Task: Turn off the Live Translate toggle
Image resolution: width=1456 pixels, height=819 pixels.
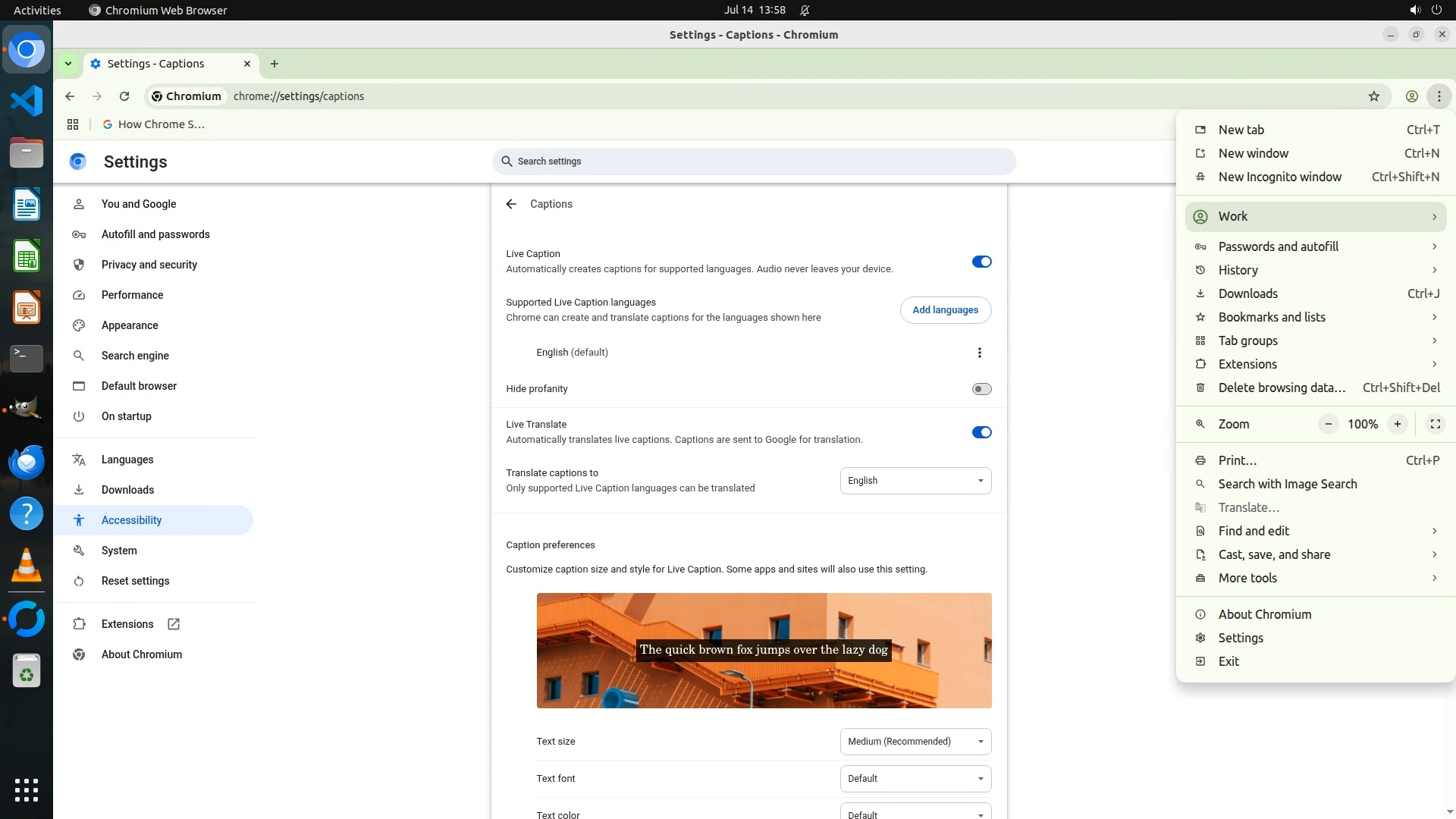Action: [x=981, y=432]
